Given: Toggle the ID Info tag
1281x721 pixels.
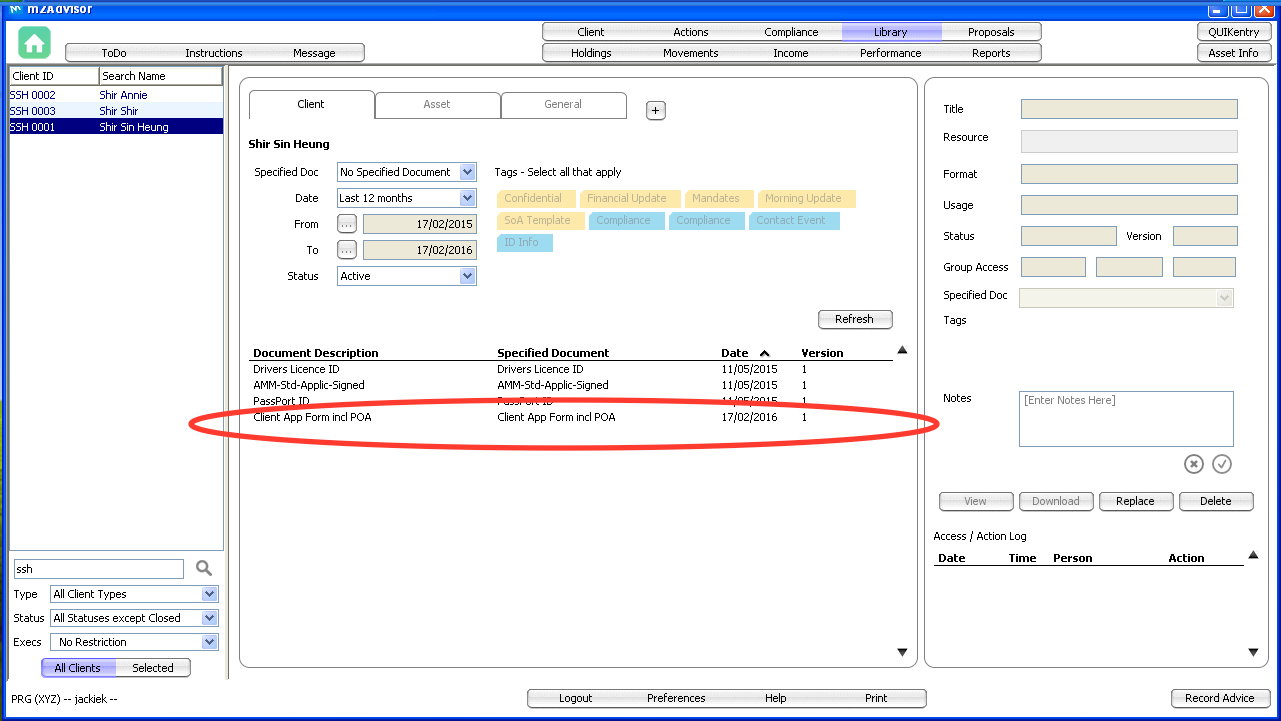Looking at the screenshot, I should click(522, 243).
